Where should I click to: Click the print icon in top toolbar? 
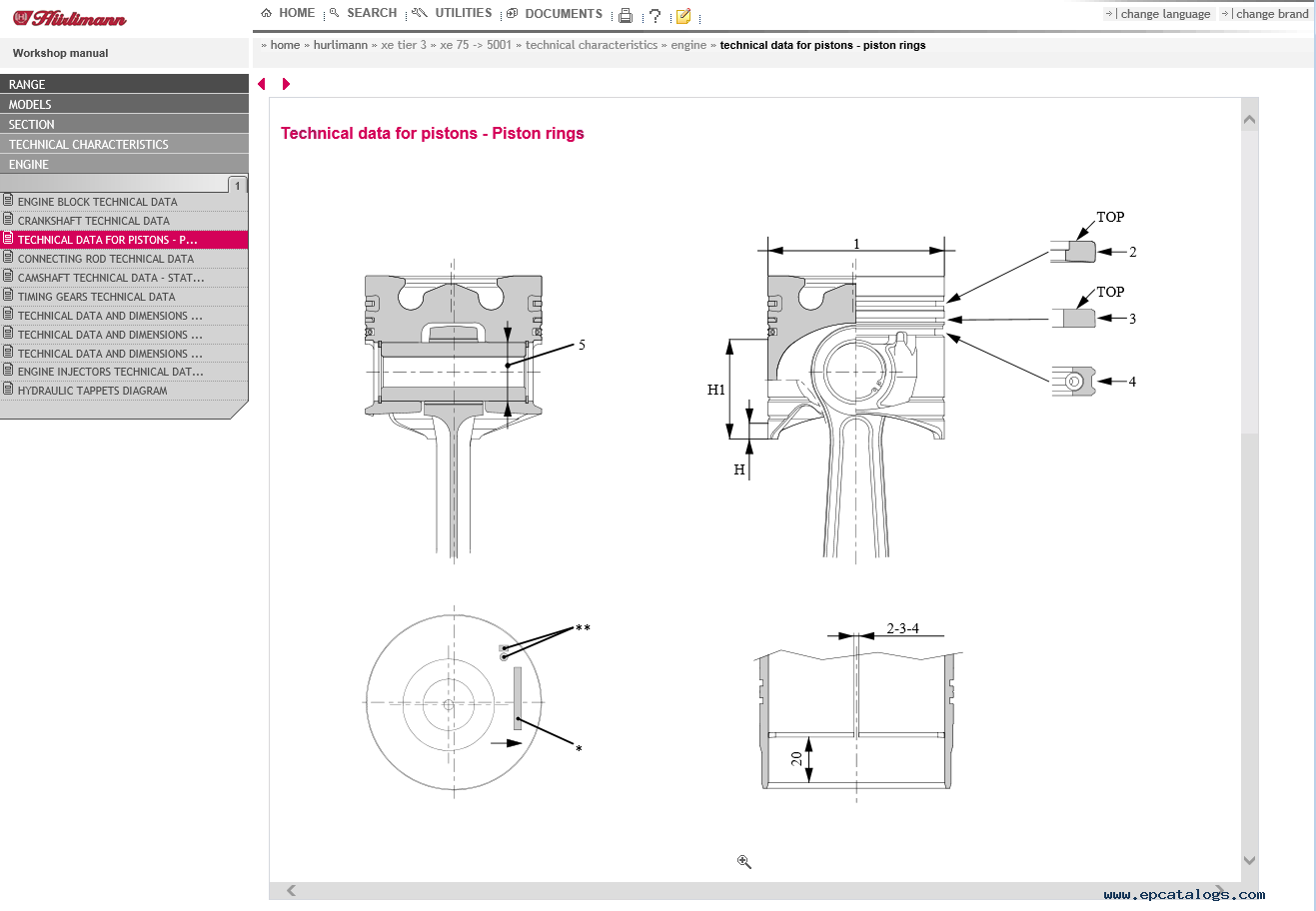coord(626,15)
